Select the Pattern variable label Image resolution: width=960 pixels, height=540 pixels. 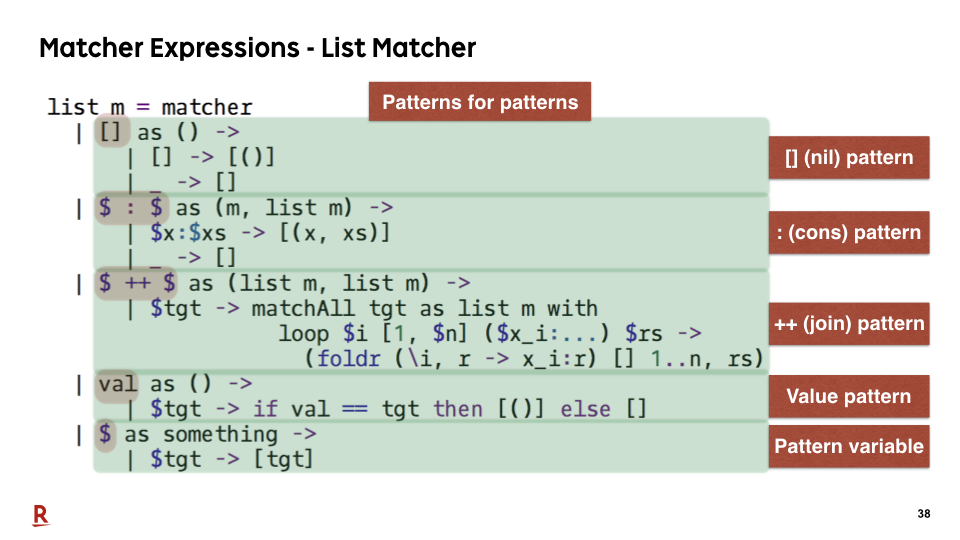click(x=849, y=446)
